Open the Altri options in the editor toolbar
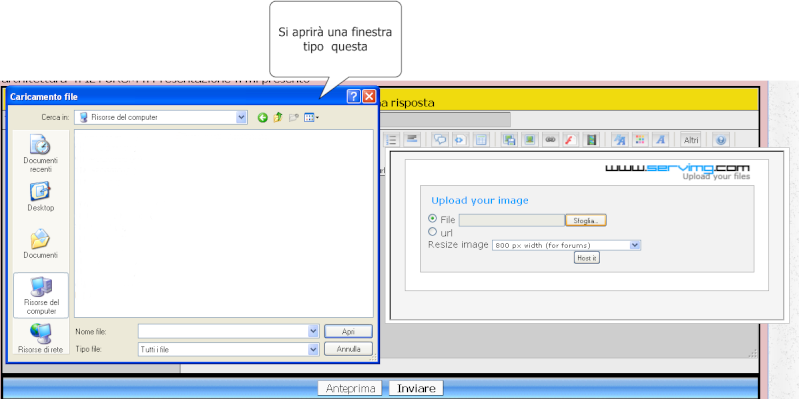The image size is (799, 399). click(691, 140)
